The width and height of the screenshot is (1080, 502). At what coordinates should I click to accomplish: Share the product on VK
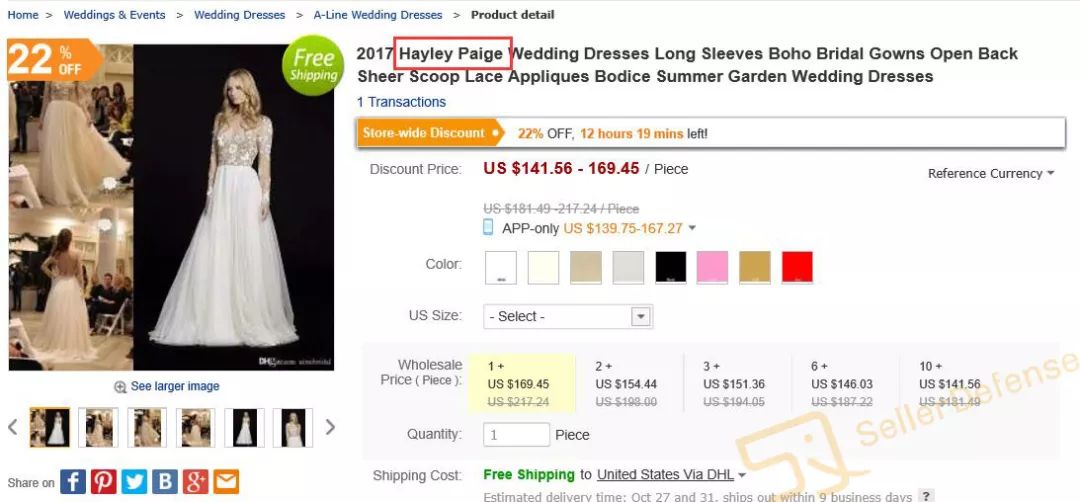165,482
